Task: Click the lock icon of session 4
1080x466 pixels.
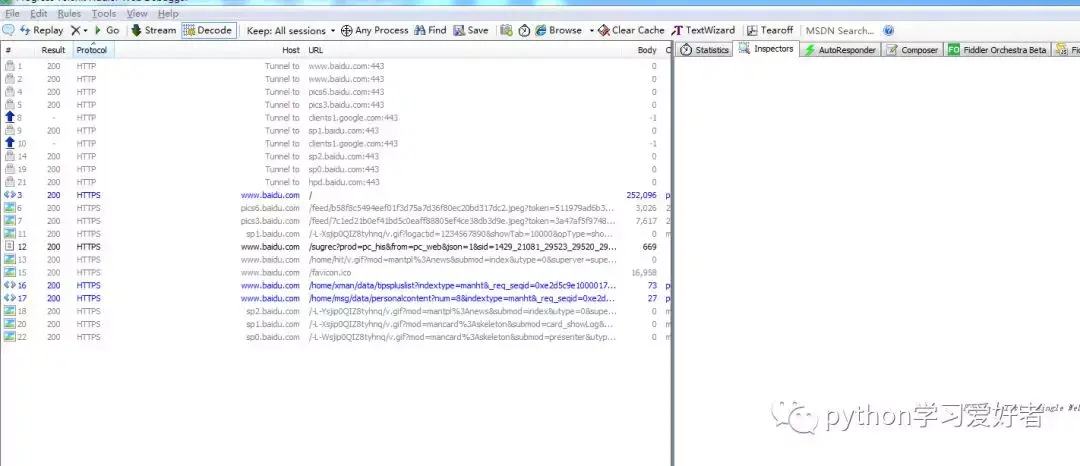Action: pos(10,92)
